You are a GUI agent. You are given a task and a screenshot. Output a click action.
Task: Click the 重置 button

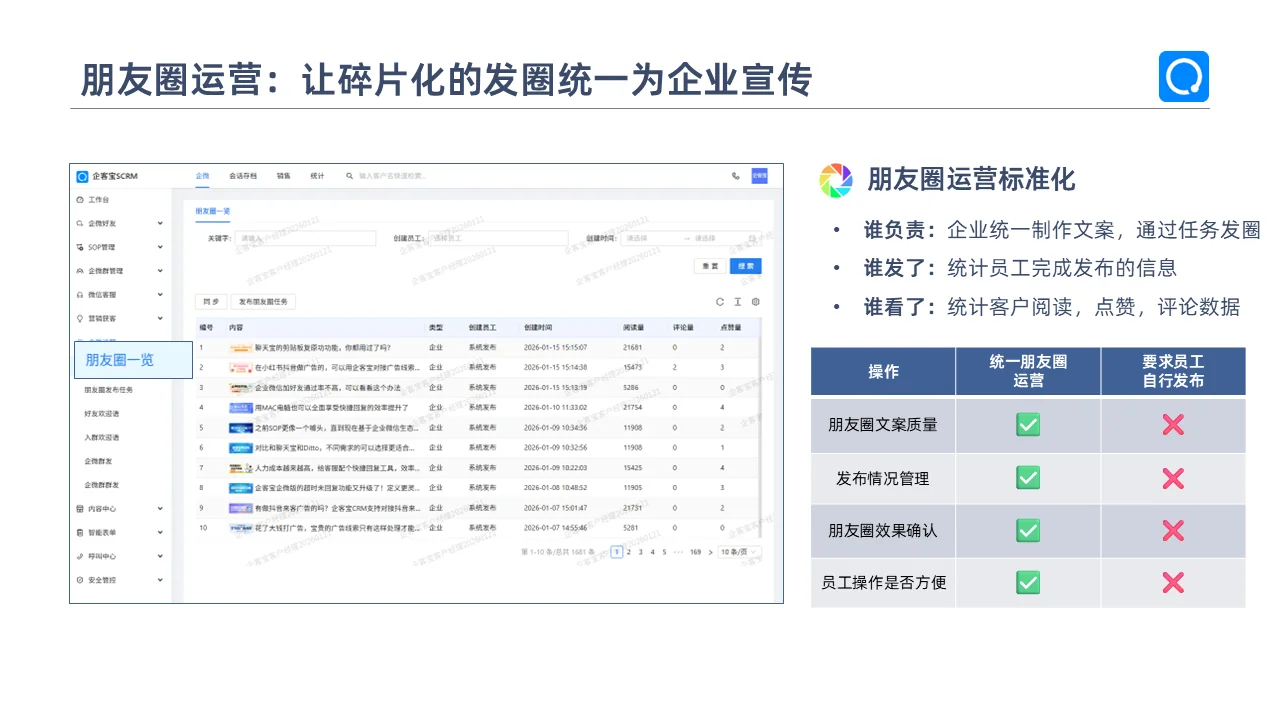click(x=710, y=266)
